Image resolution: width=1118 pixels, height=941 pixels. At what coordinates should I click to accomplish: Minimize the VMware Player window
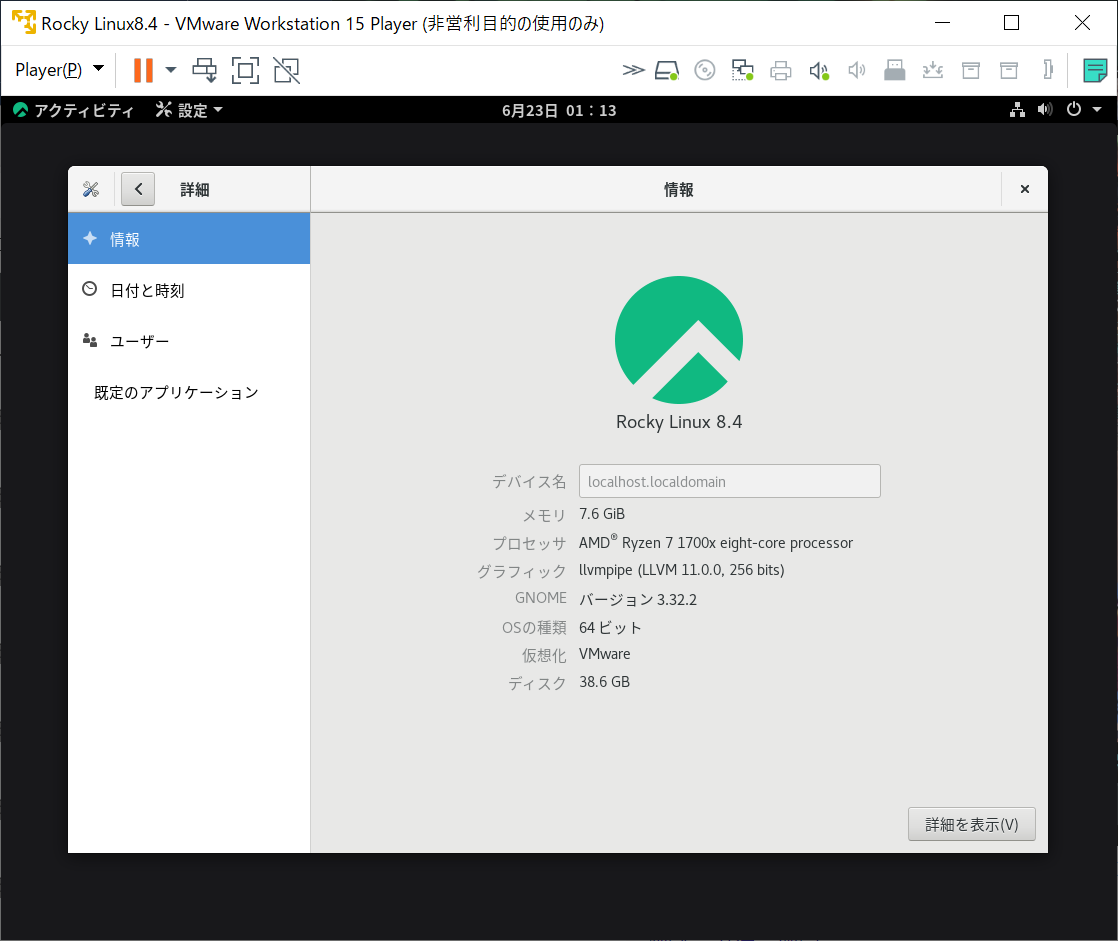coord(943,23)
